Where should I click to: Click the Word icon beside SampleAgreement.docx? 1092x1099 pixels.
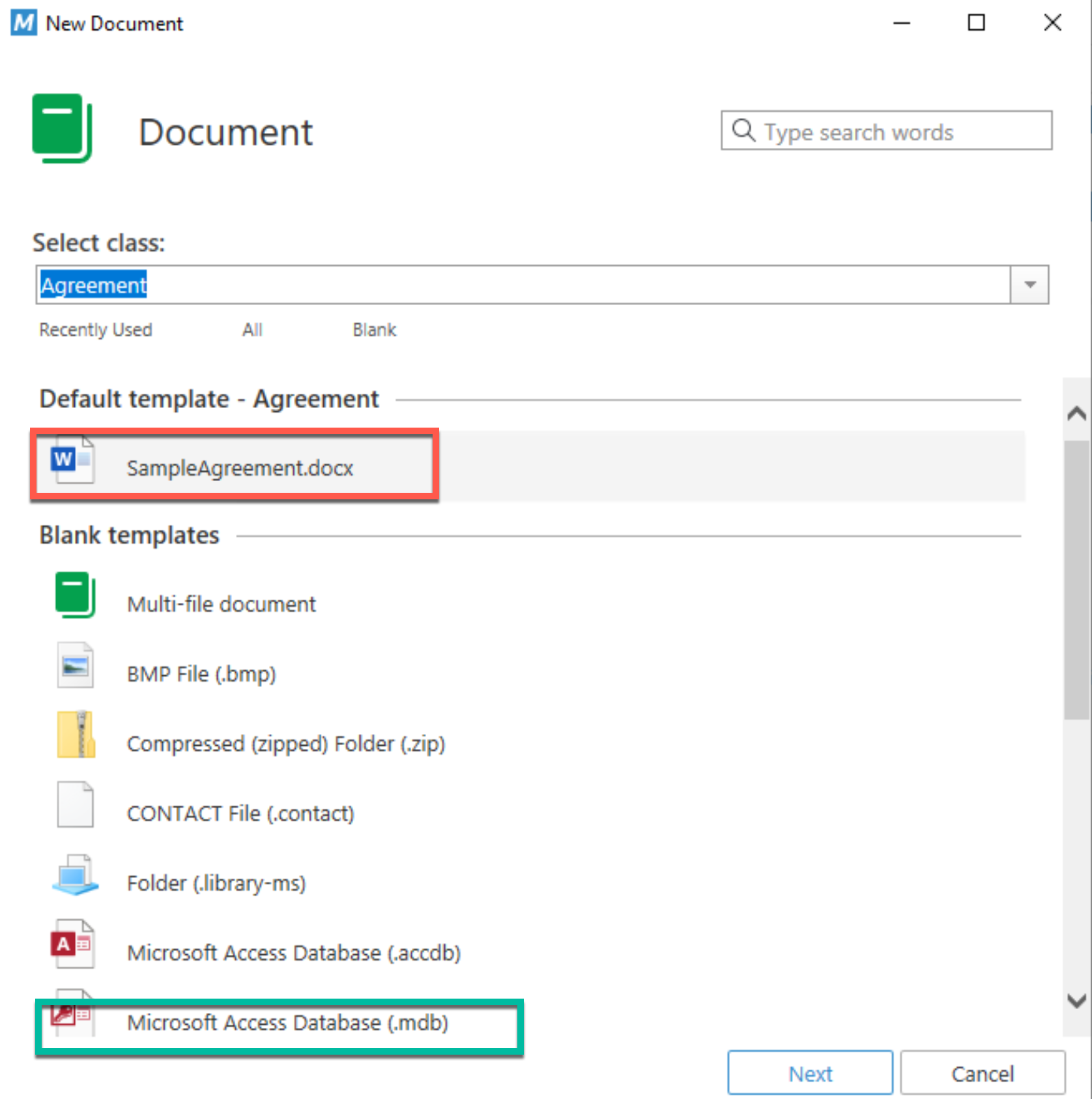point(73,460)
